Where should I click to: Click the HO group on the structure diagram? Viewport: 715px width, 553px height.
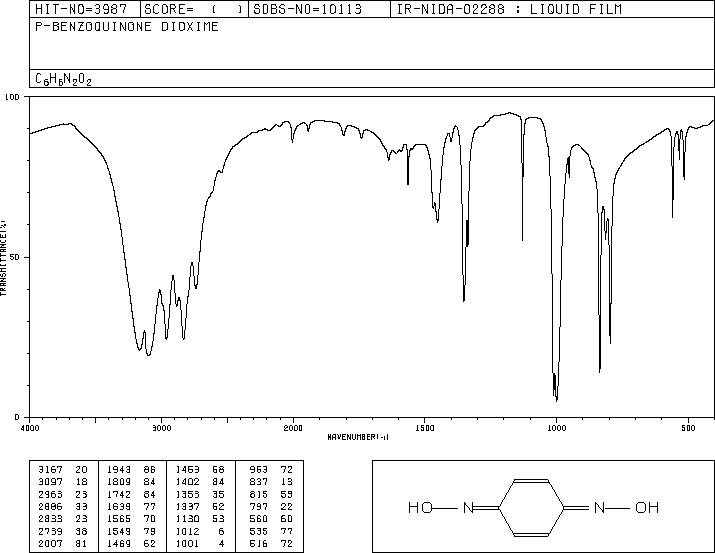point(420,507)
